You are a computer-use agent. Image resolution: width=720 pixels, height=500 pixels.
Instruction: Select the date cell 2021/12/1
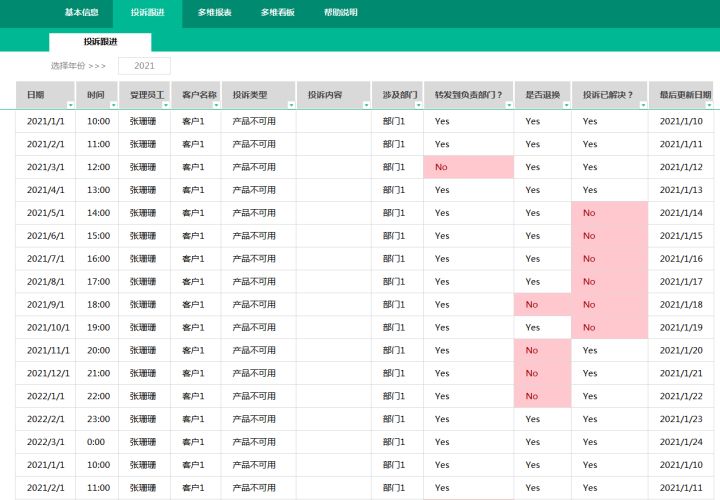coord(45,373)
